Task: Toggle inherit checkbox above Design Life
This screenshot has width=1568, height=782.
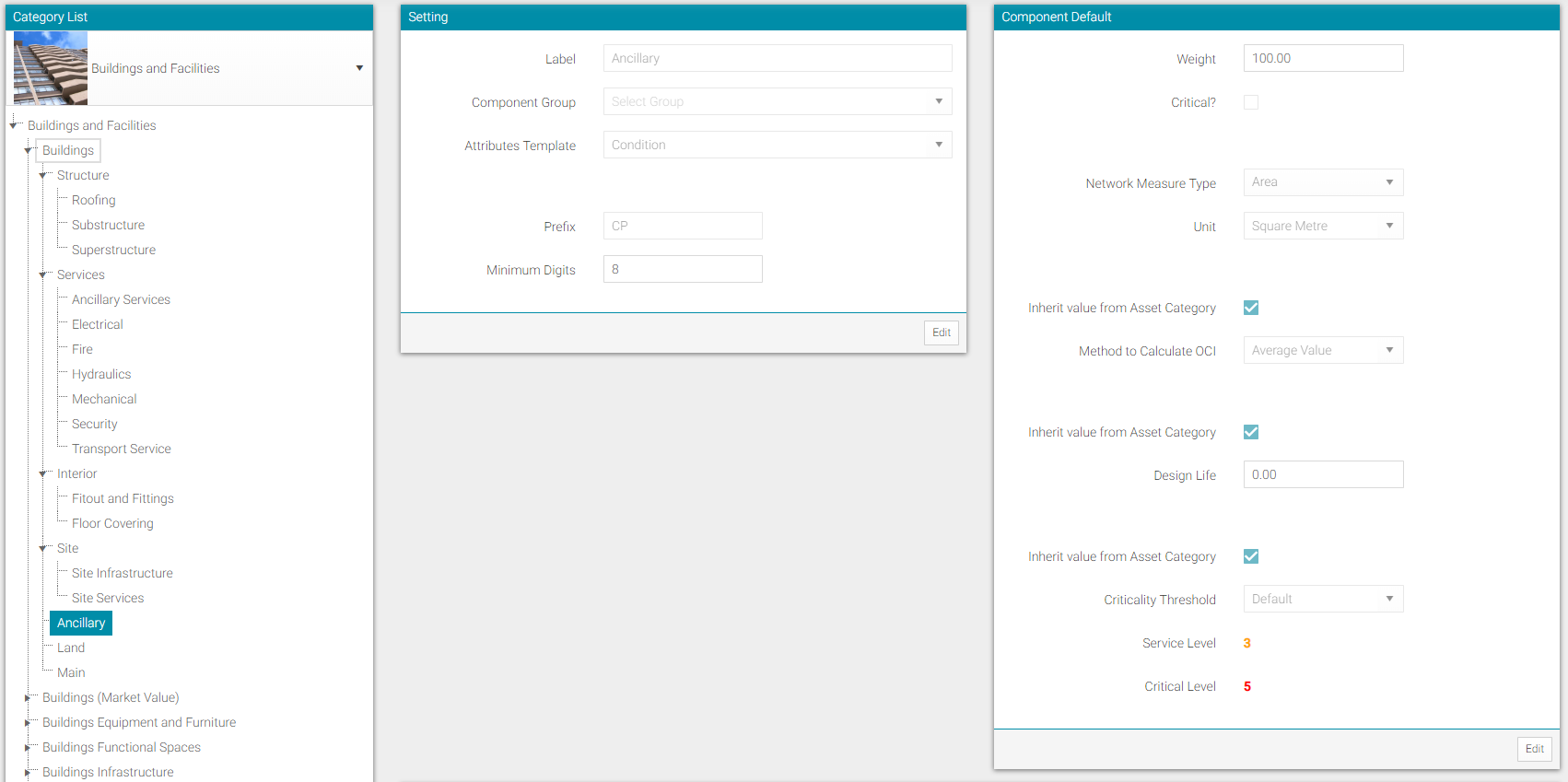Action: (1251, 432)
